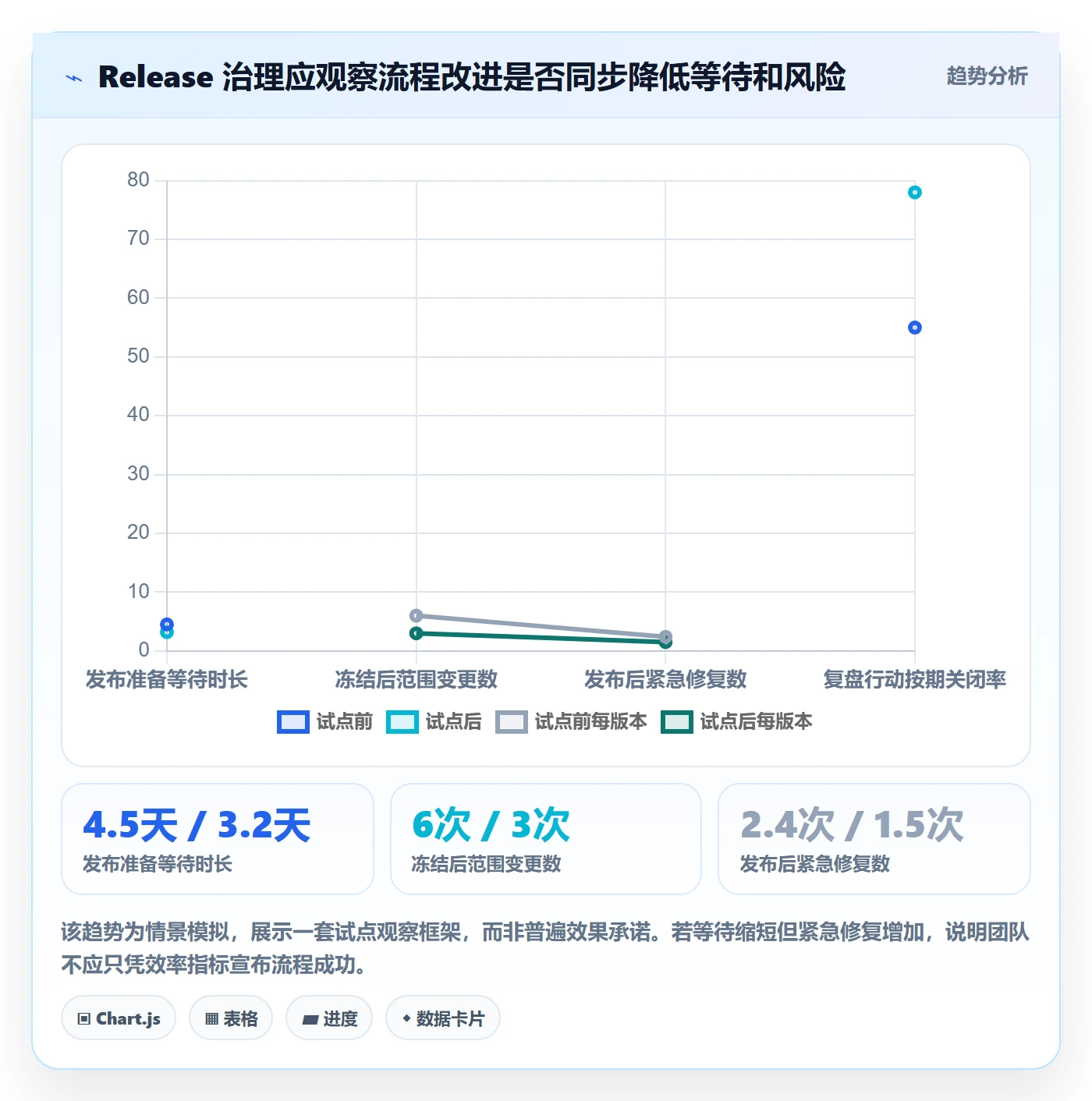Click the gray point above 发布后紧急修复数
The image size is (1092, 1101).
(x=665, y=636)
